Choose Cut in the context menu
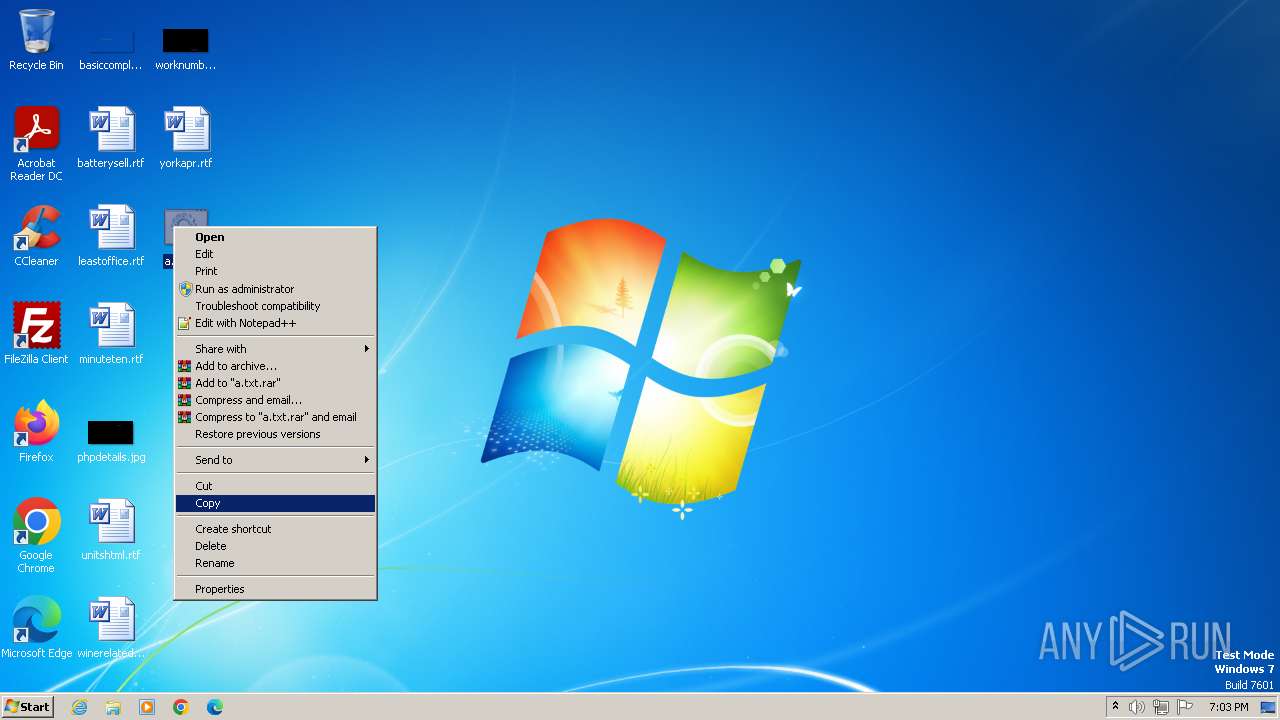 275,486
